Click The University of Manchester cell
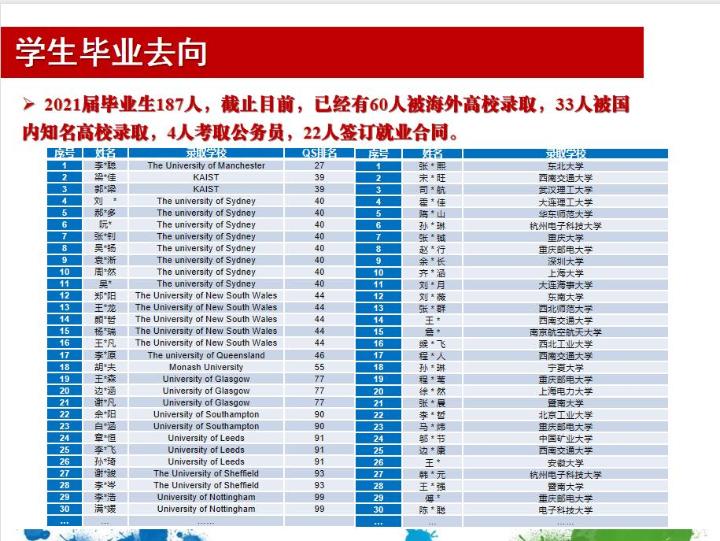 pyautogui.click(x=206, y=165)
